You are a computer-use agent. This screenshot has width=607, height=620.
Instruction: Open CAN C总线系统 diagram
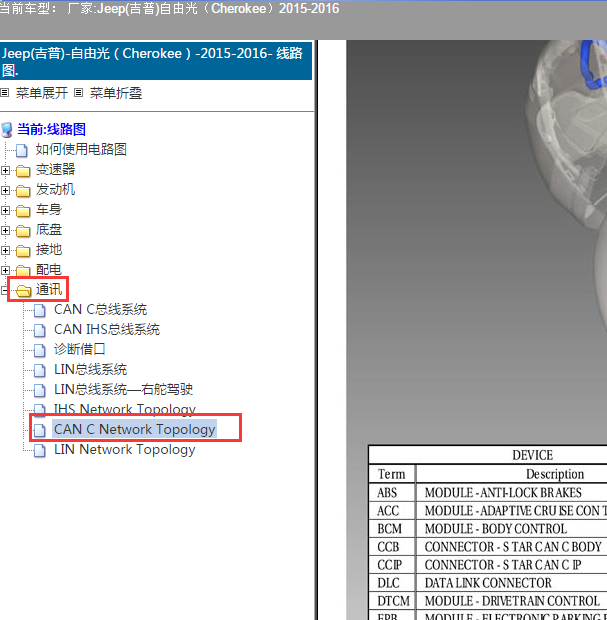(x=100, y=310)
